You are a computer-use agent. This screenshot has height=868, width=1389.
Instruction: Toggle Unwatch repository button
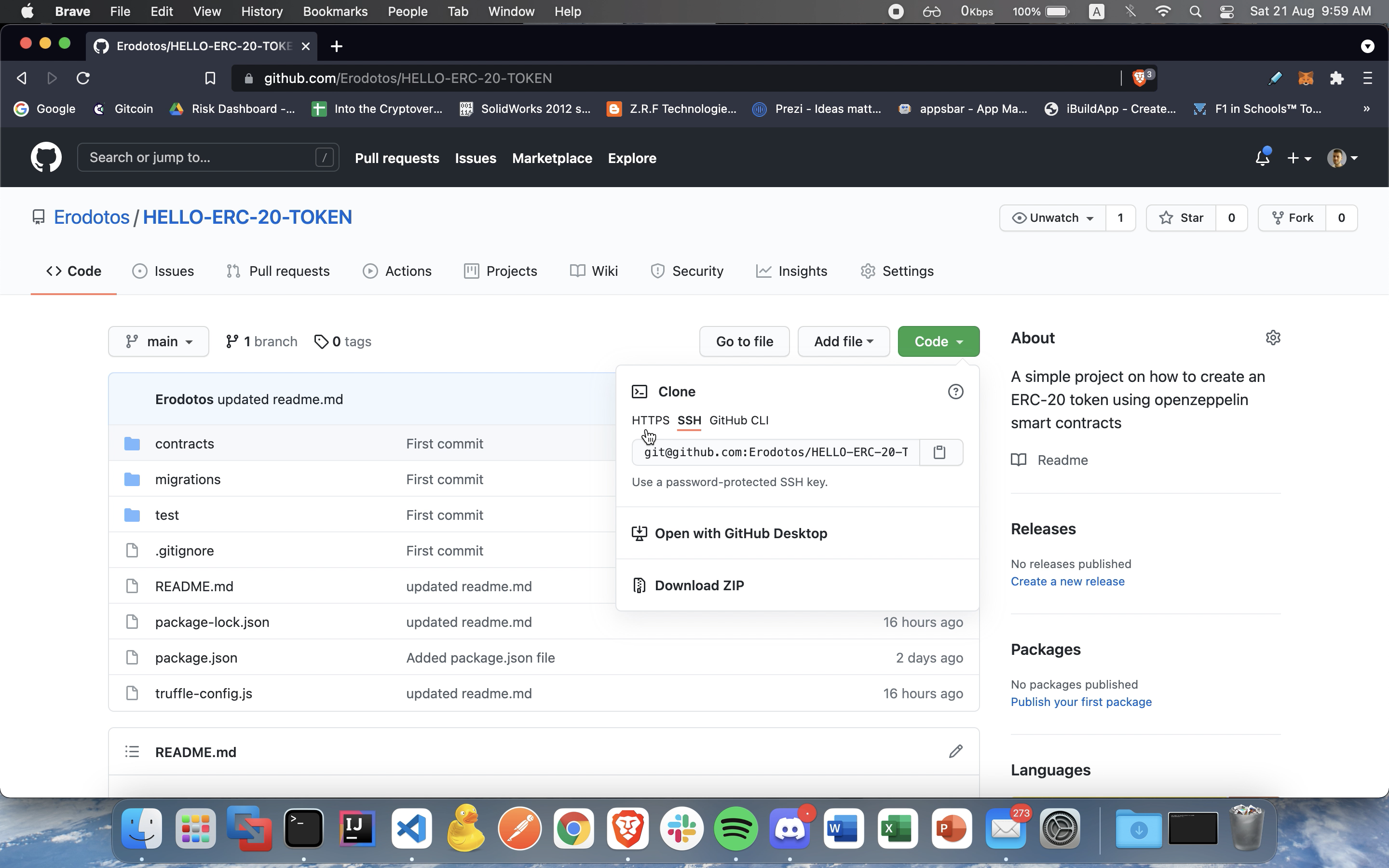click(1049, 217)
